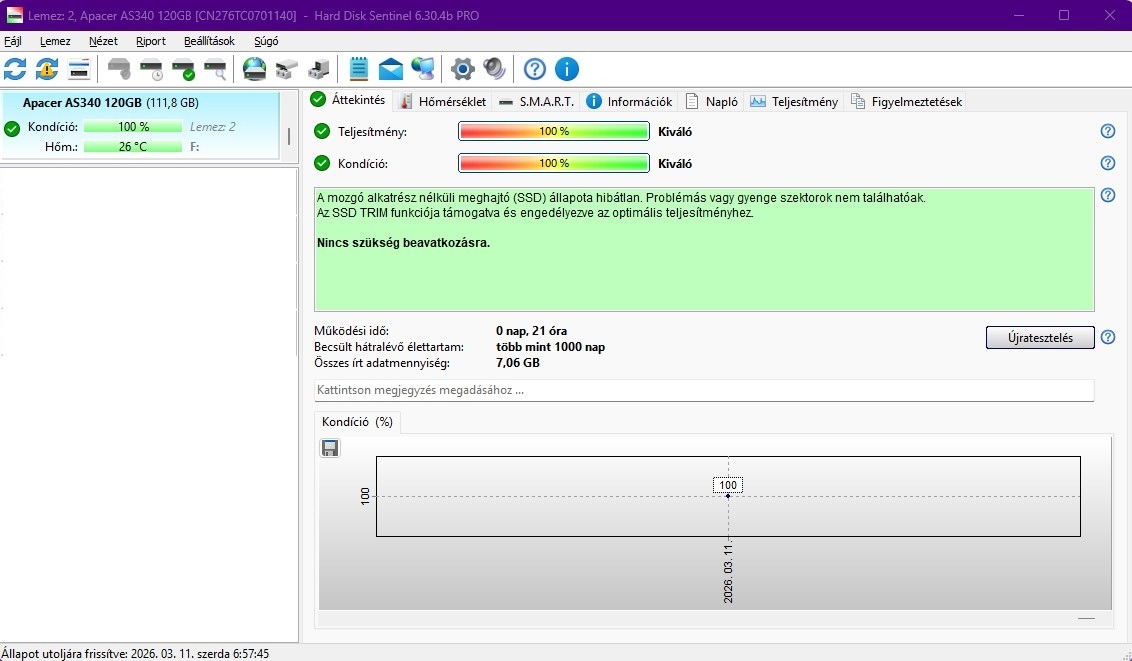
Task: Click the blue info circle toolbar icon
Action: [x=567, y=69]
